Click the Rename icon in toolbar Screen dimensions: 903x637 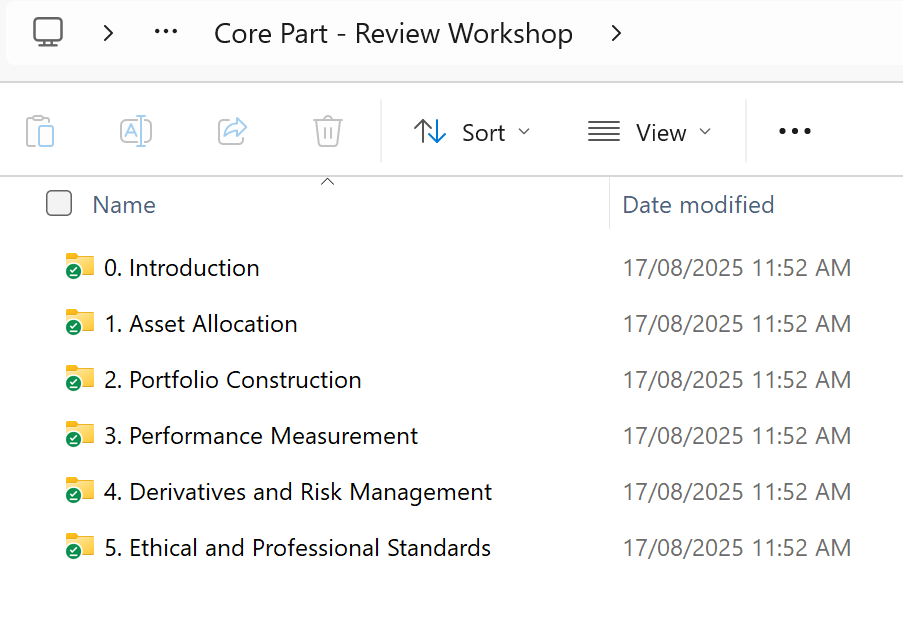point(135,132)
